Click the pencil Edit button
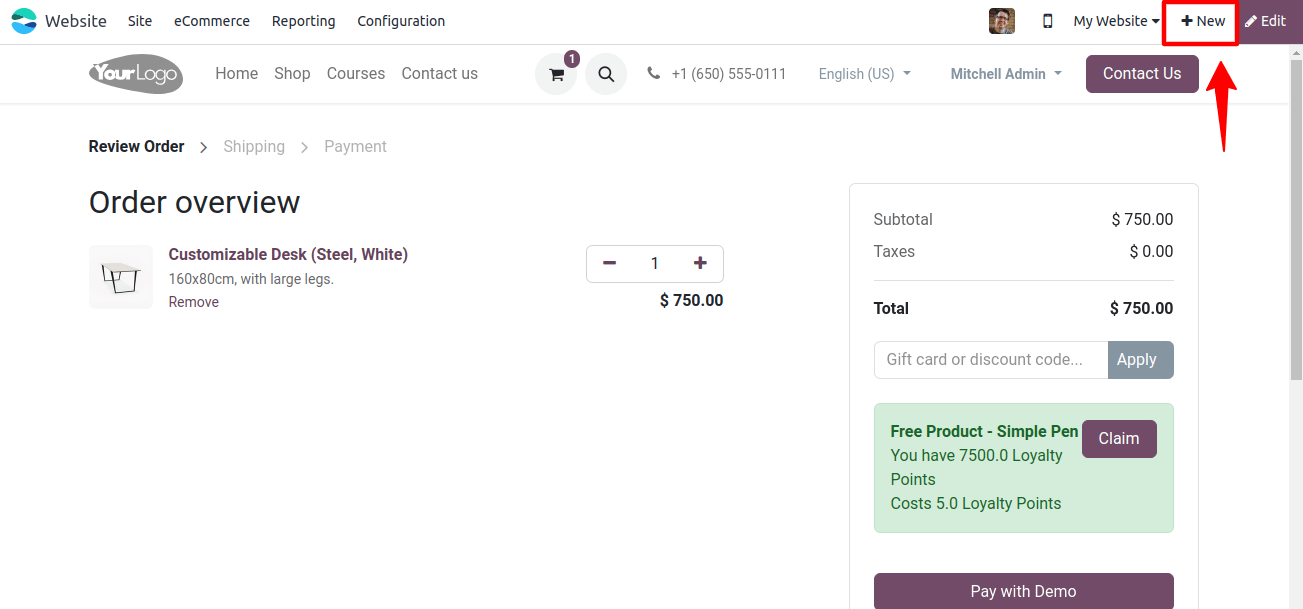 click(1265, 21)
